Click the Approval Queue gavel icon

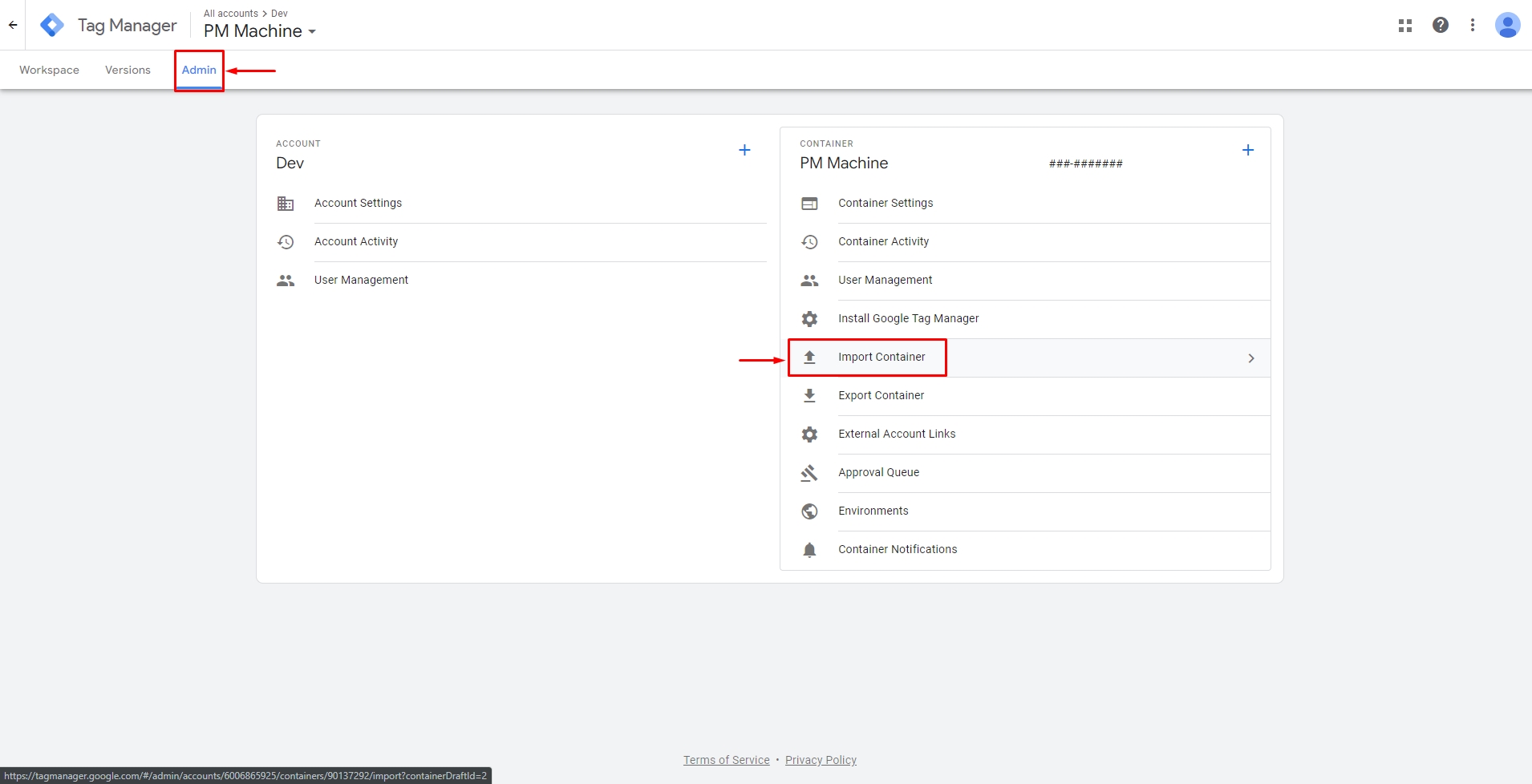pyautogui.click(x=810, y=473)
